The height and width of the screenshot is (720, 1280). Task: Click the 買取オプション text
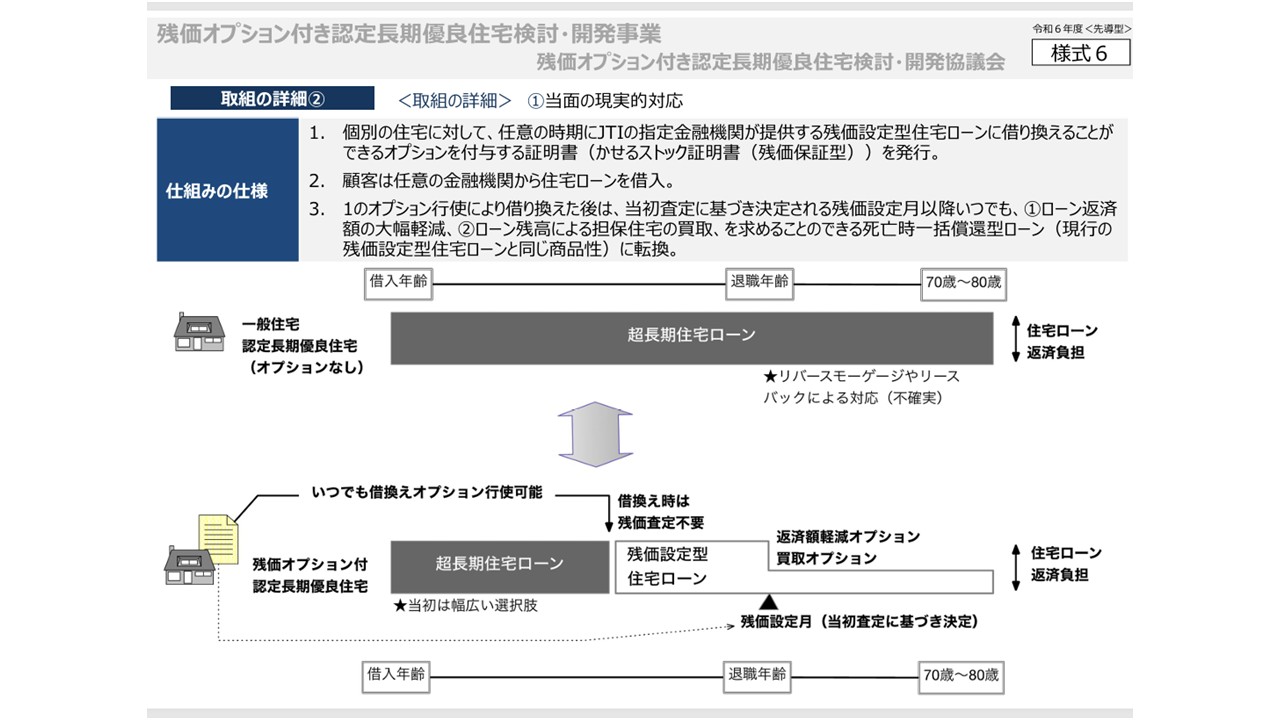click(x=826, y=558)
